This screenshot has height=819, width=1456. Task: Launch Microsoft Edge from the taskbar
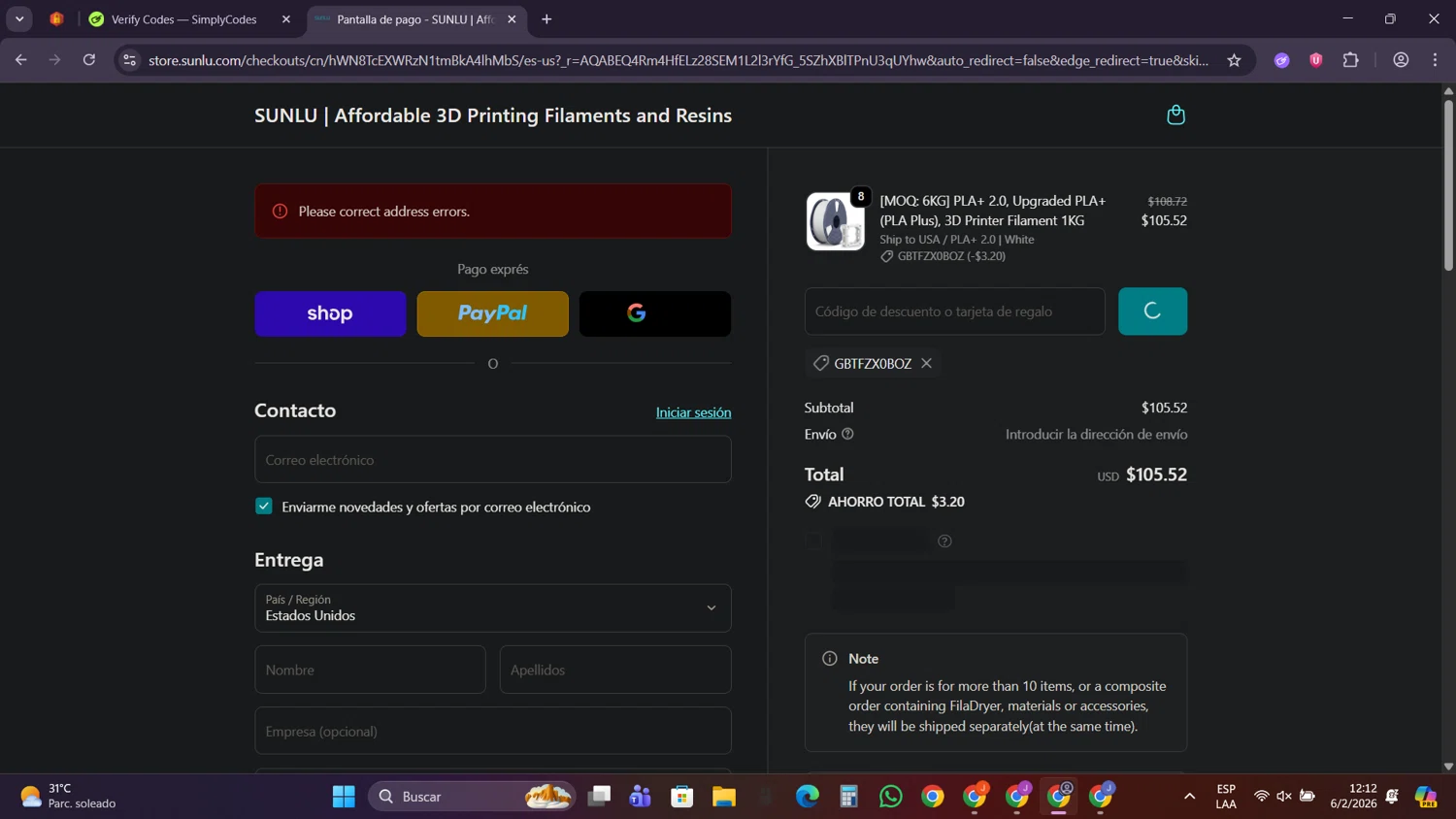[808, 797]
